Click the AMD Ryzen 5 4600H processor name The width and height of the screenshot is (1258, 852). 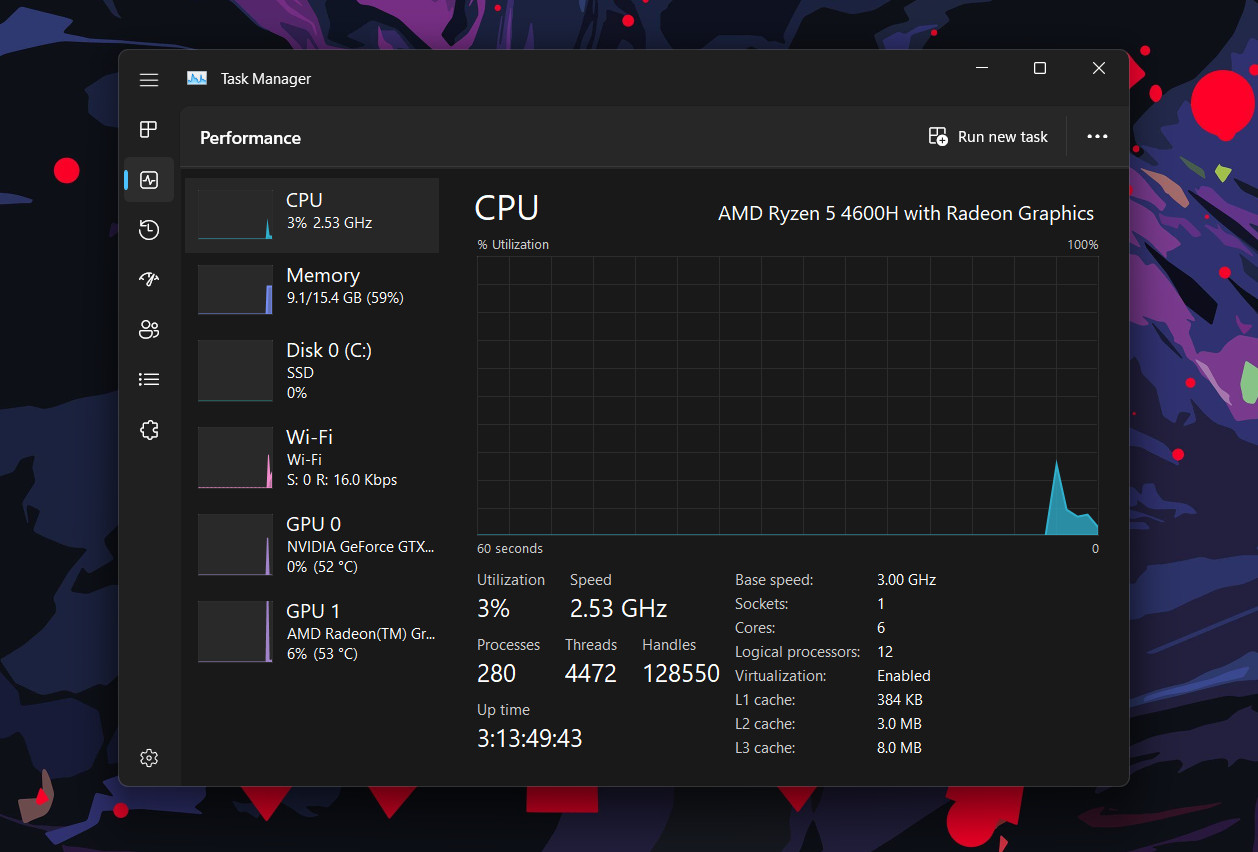[x=906, y=213]
